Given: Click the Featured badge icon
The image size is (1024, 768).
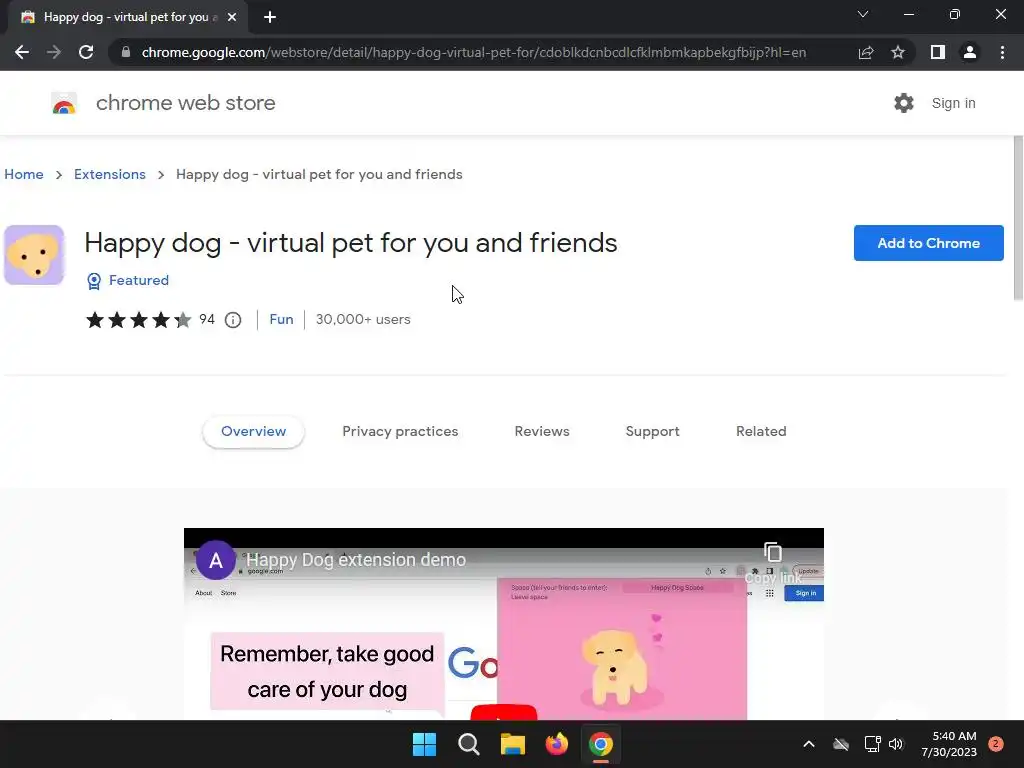Looking at the screenshot, I should [94, 281].
